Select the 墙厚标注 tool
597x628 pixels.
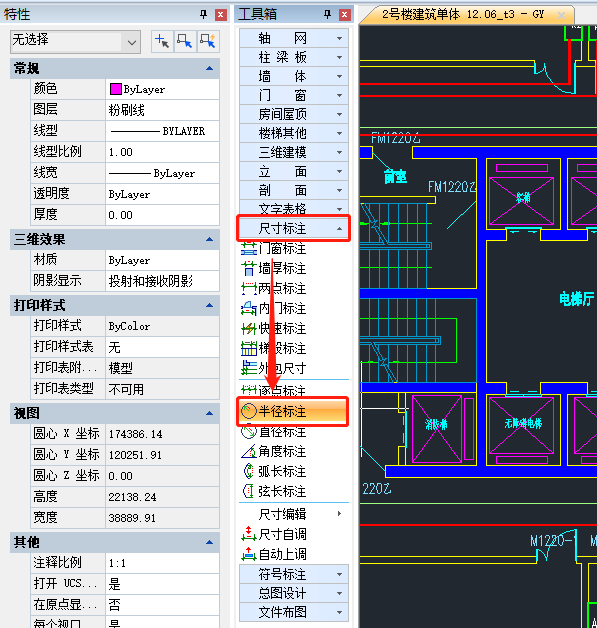(x=274, y=268)
